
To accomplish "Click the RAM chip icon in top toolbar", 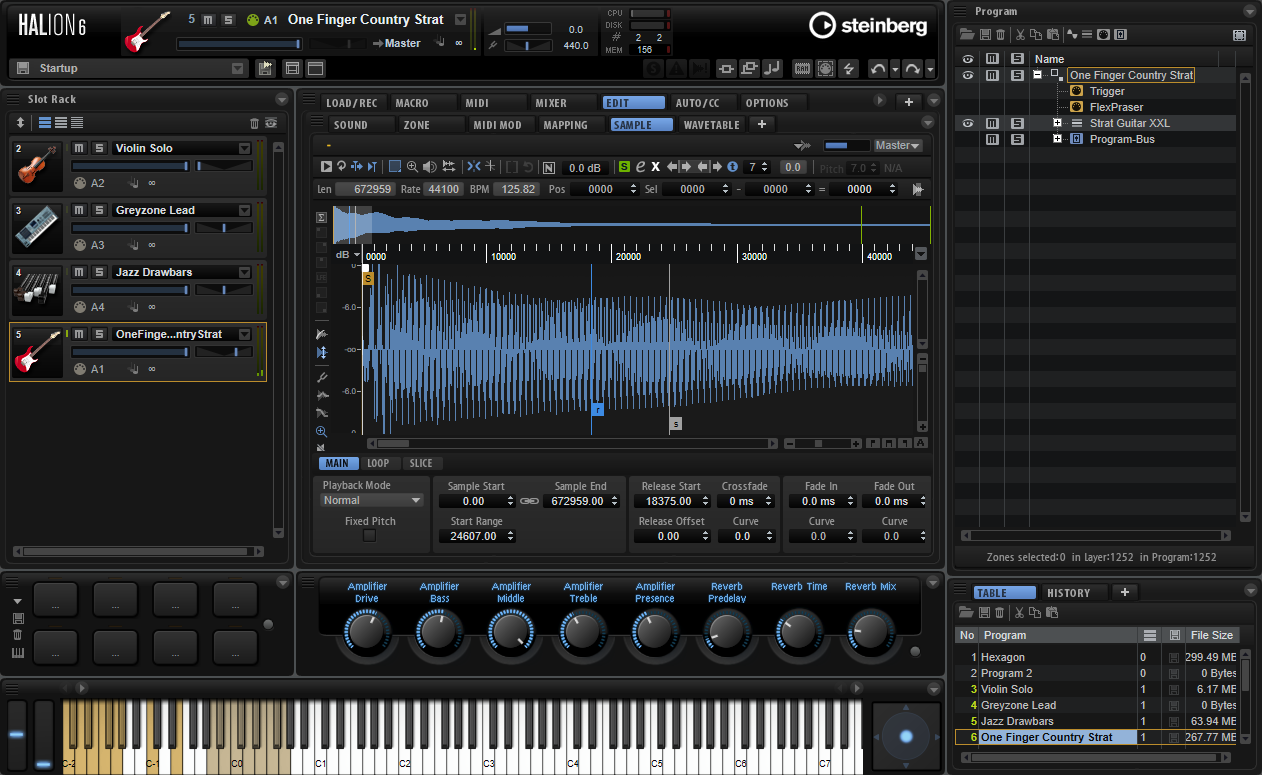I will coord(802,69).
